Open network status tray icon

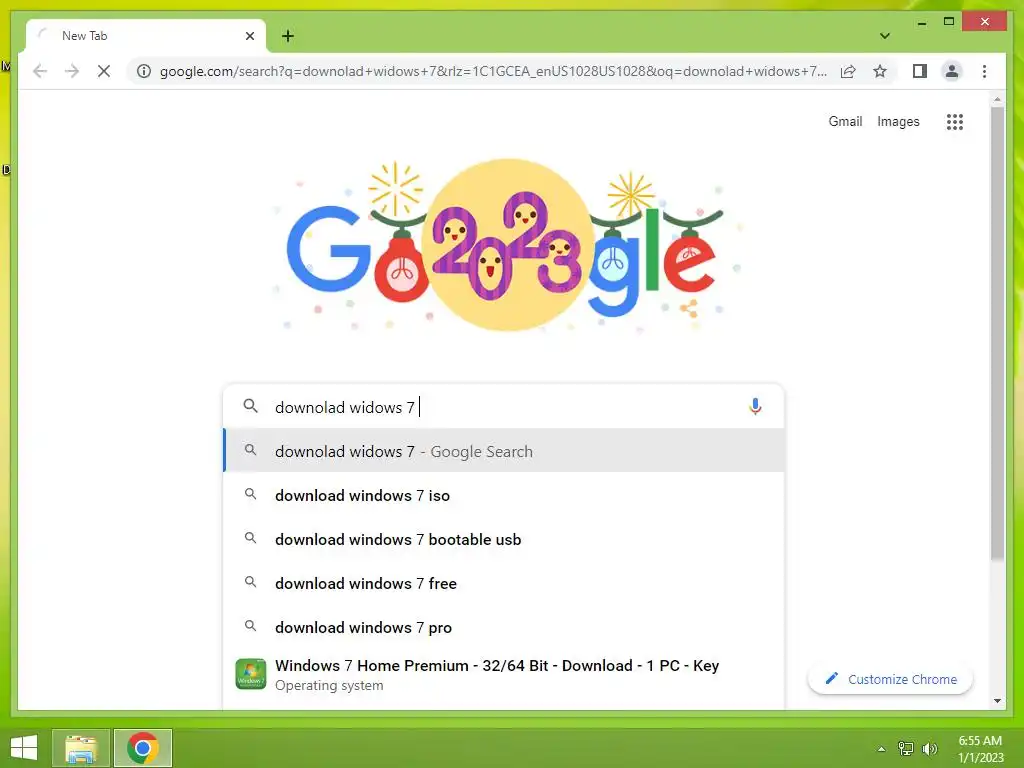(906, 748)
